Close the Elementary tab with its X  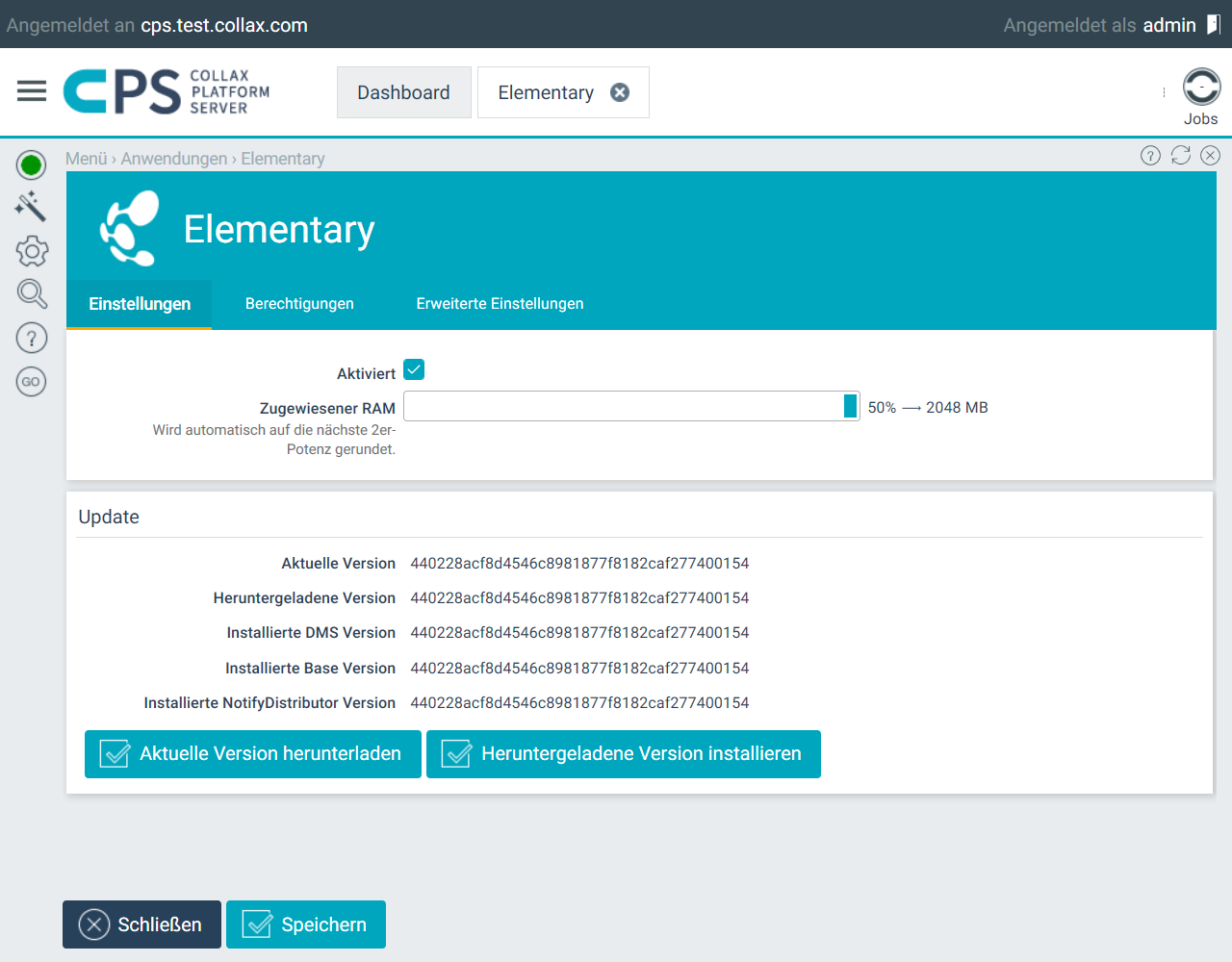[620, 92]
